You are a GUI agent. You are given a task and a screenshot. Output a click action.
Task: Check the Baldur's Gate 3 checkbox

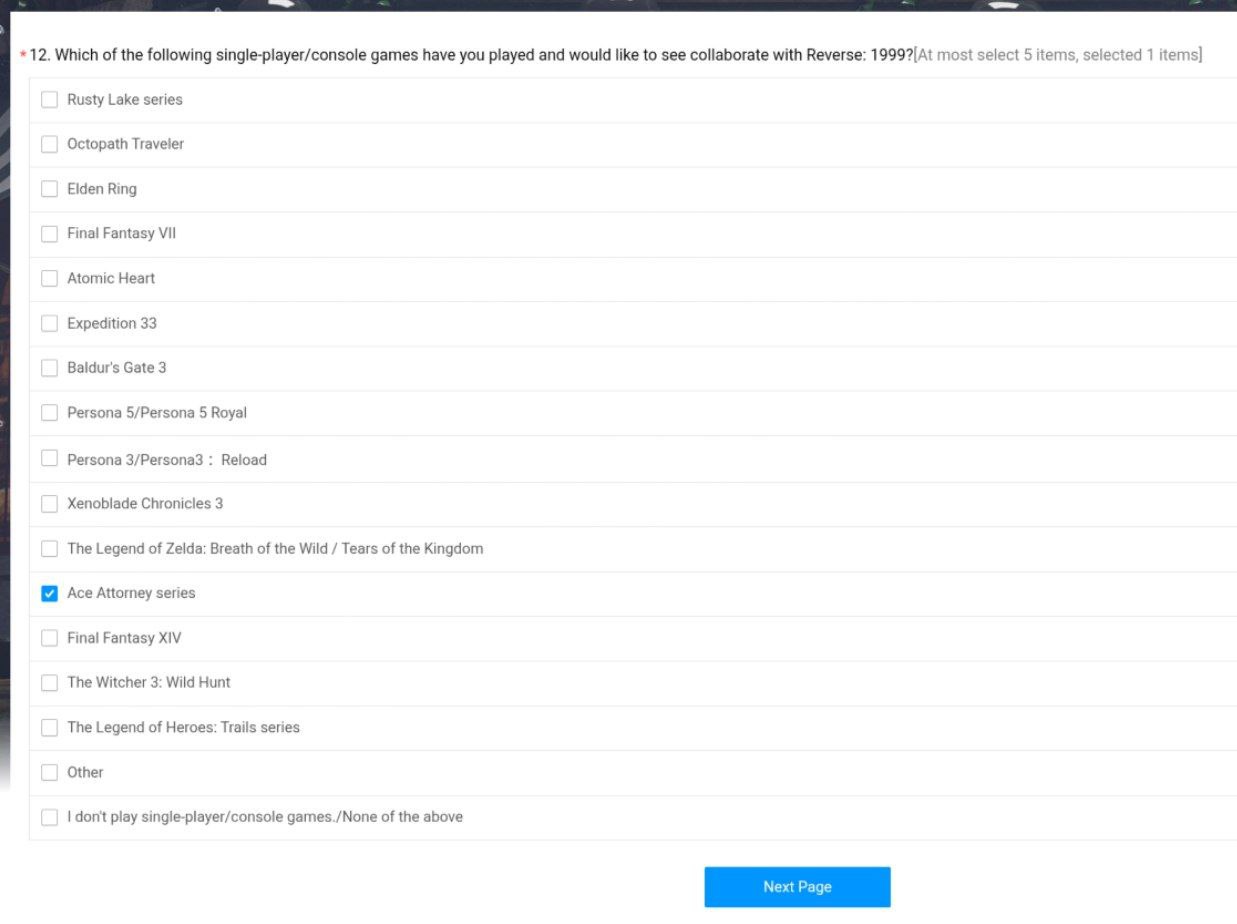(x=49, y=368)
